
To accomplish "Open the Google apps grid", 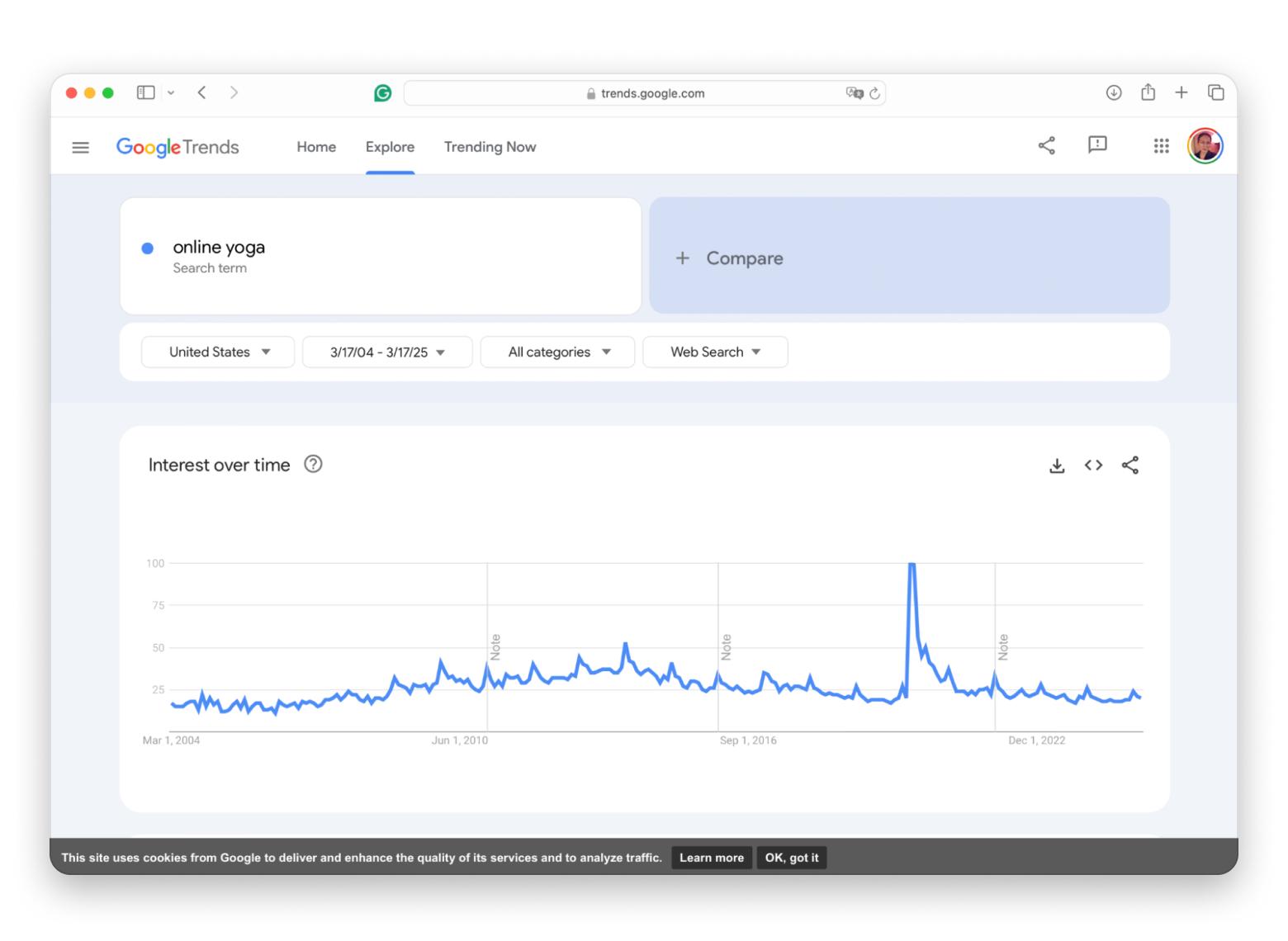I will [1161, 146].
